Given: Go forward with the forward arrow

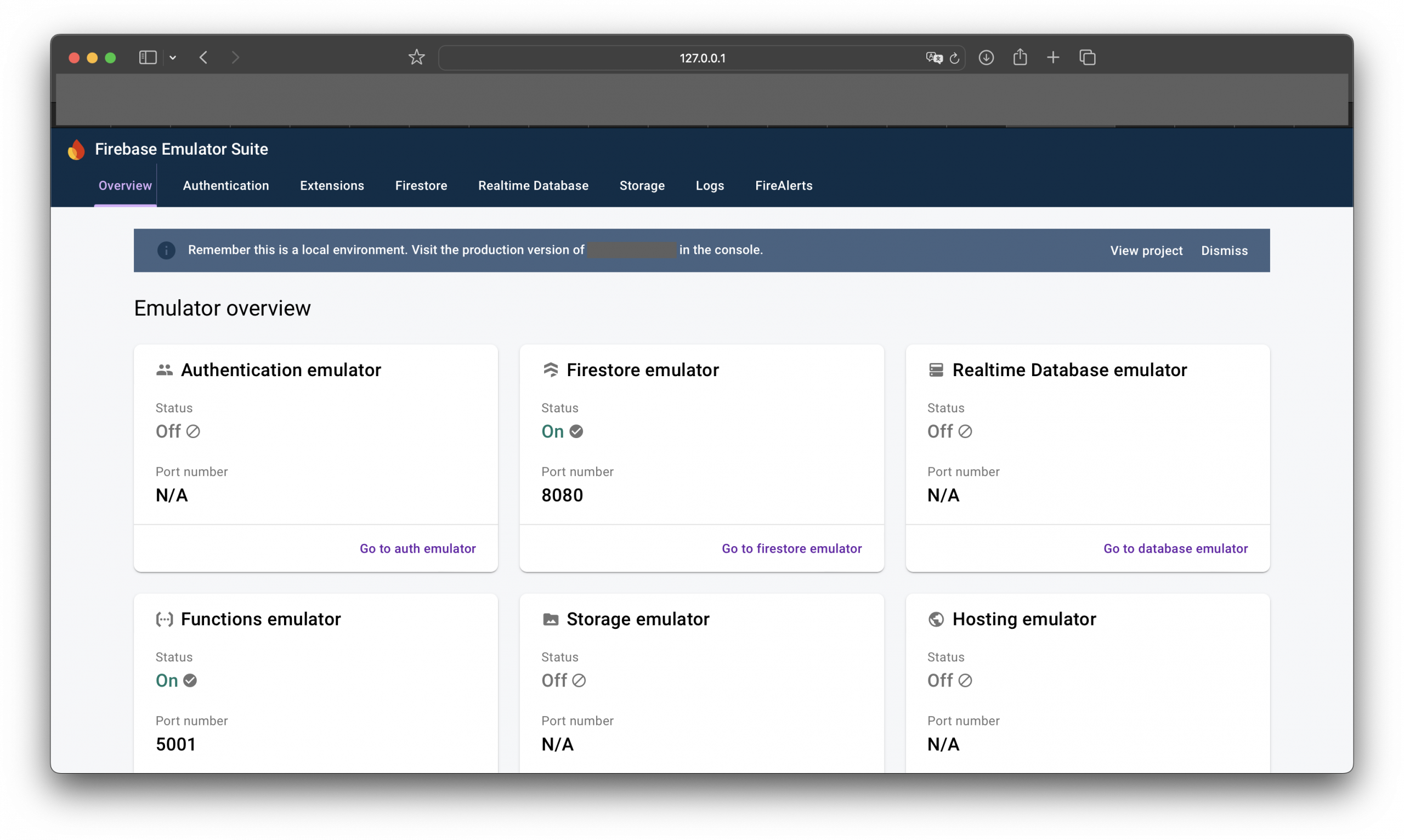Looking at the screenshot, I should pos(235,58).
